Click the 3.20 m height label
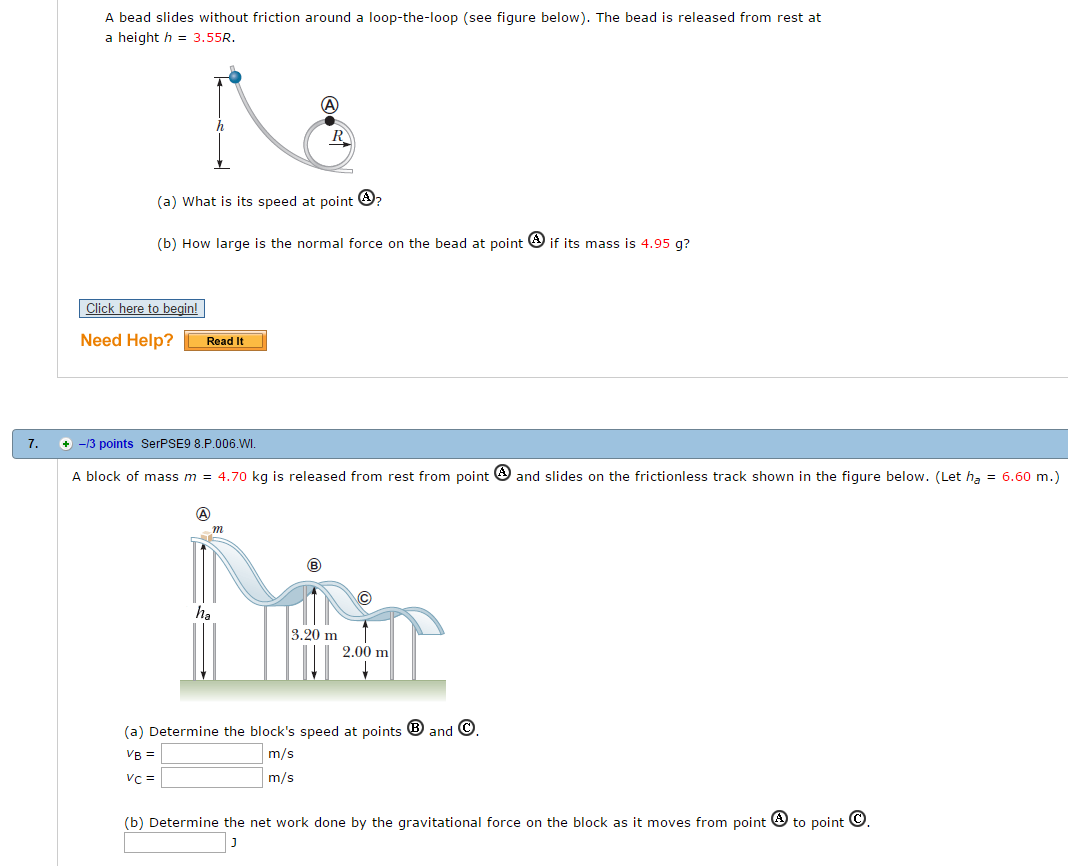The width and height of the screenshot is (1068, 866). click(x=314, y=635)
